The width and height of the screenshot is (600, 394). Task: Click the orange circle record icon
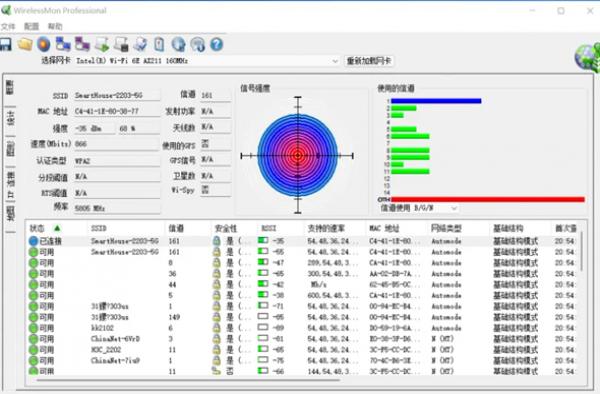[x=44, y=44]
